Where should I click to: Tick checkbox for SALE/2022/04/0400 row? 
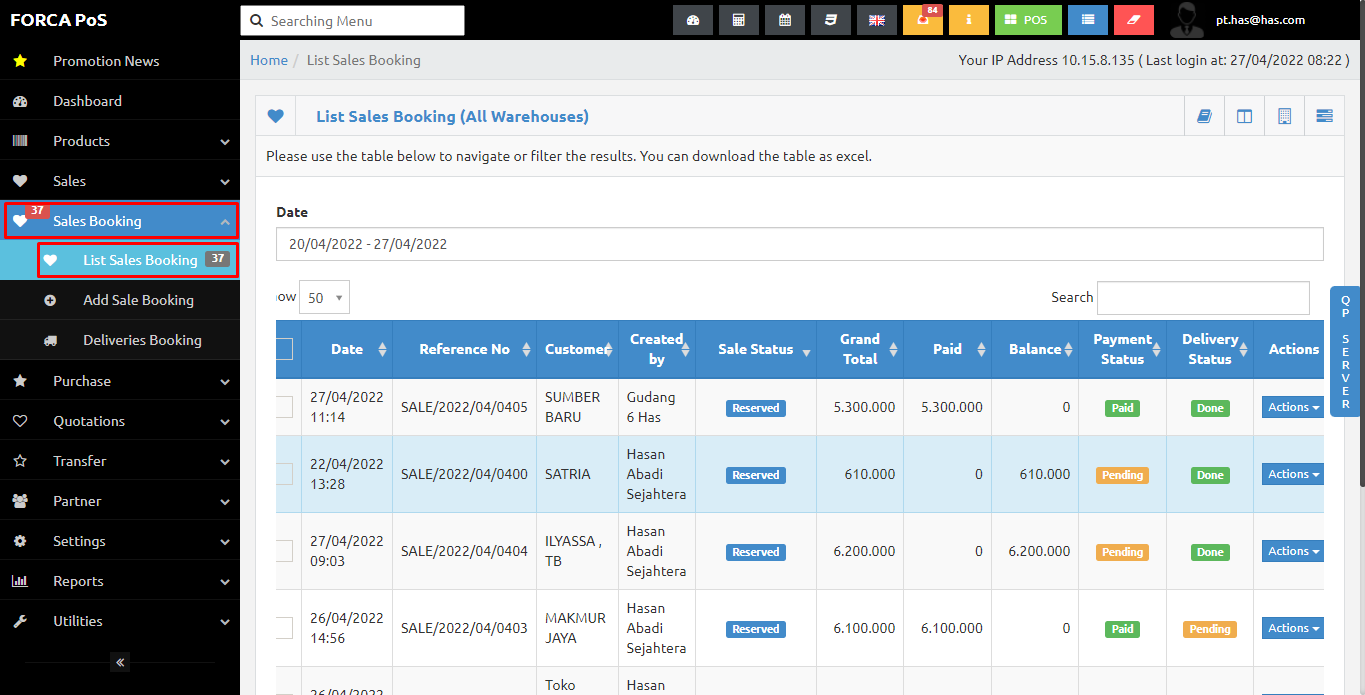coord(283,474)
